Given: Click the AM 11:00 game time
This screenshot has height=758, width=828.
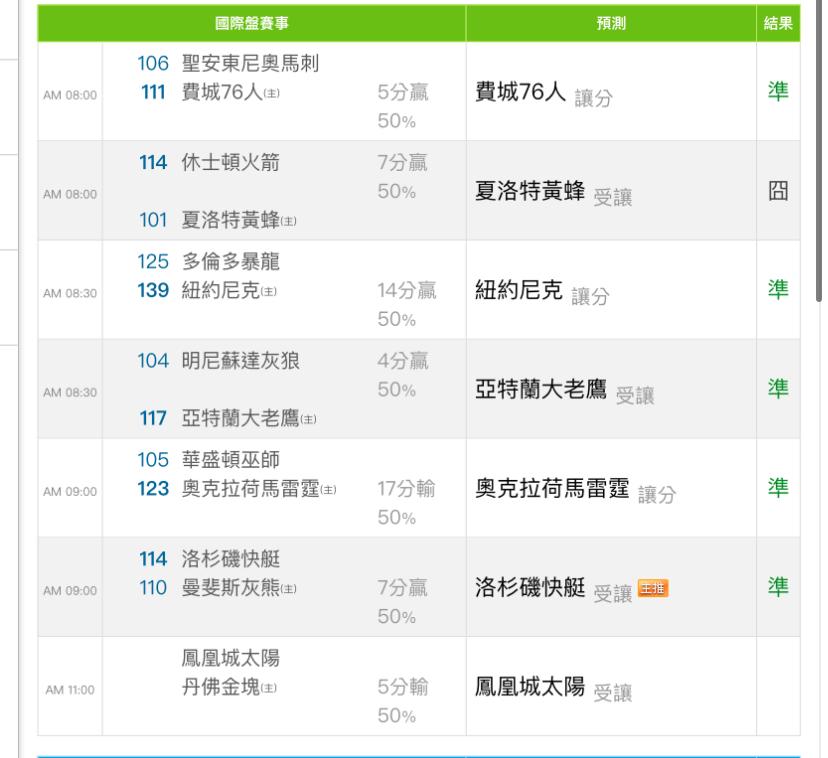Looking at the screenshot, I should tap(70, 690).
